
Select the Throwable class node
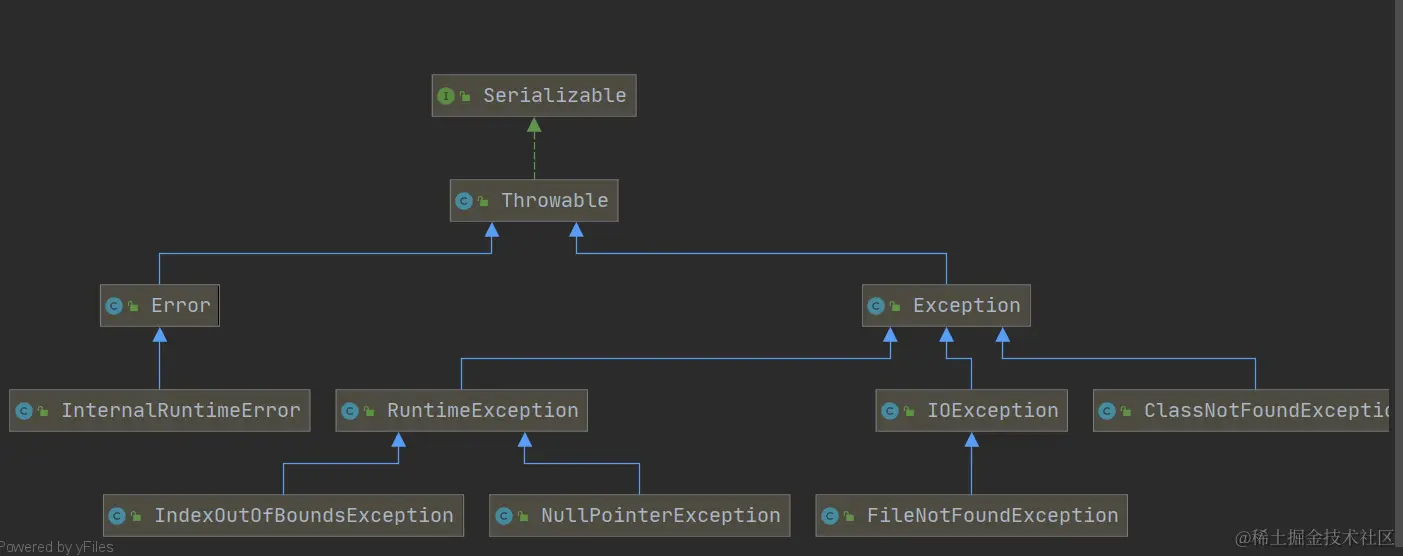tap(534, 201)
